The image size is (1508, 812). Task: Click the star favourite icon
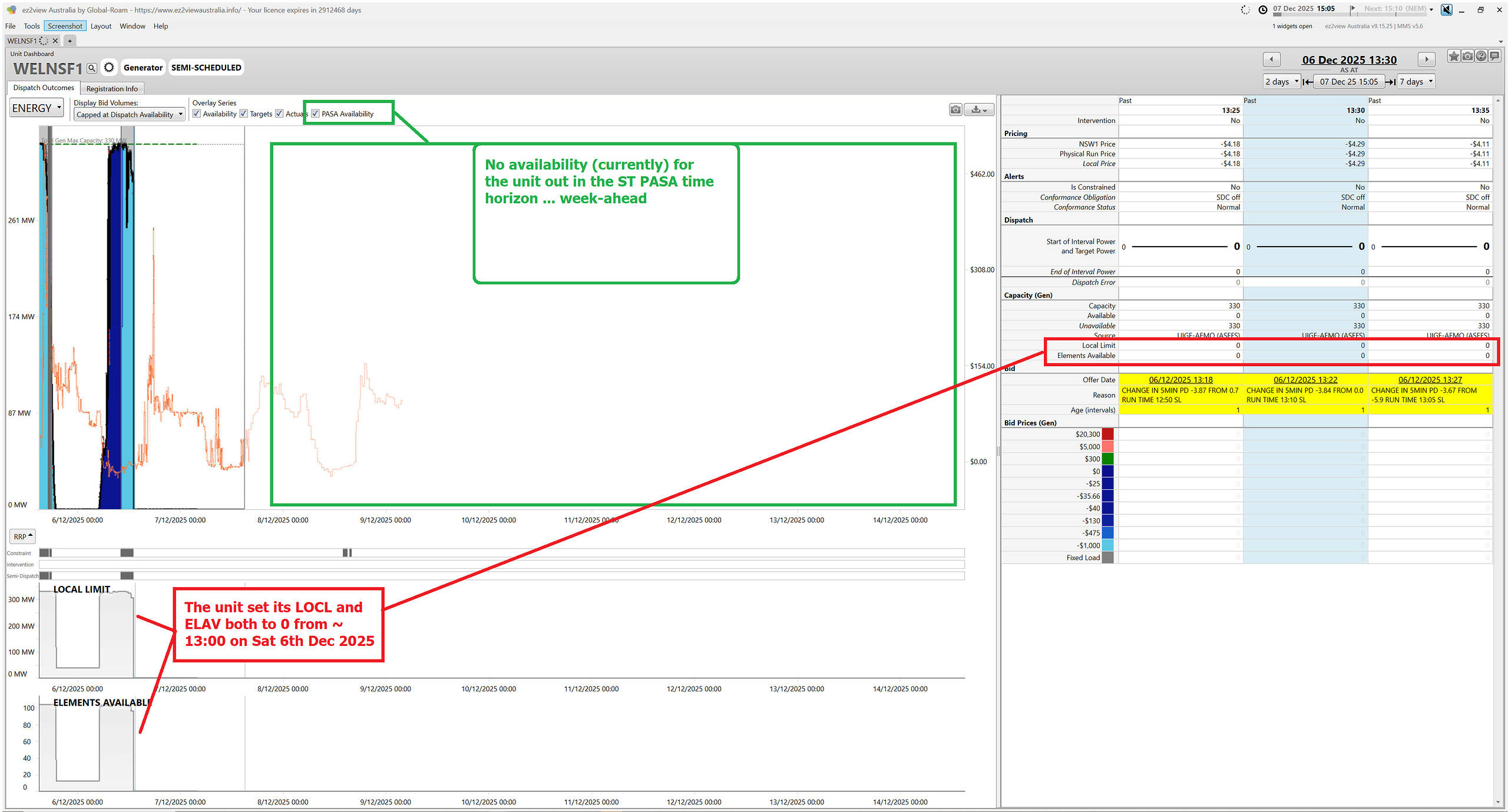point(1454,57)
